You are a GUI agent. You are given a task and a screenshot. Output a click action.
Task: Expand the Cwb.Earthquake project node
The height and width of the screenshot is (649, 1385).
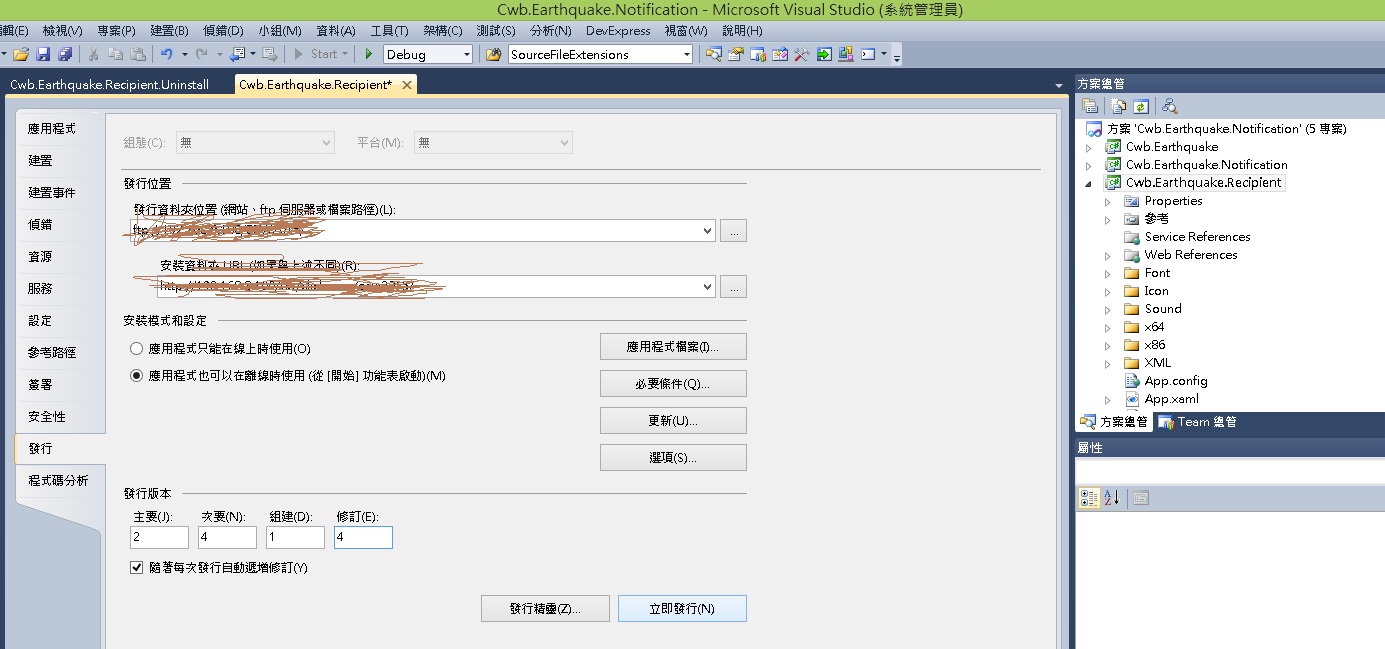[x=1090, y=147]
